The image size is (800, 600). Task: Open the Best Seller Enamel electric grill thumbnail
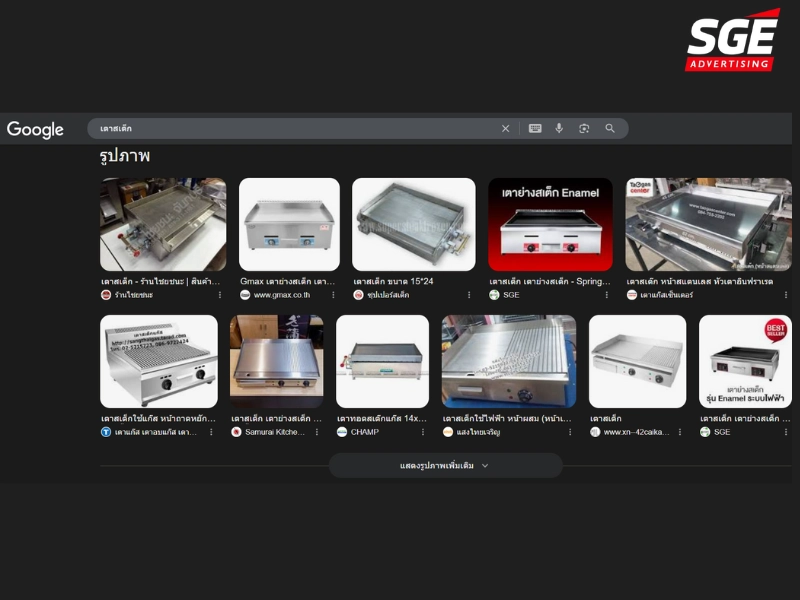point(745,361)
